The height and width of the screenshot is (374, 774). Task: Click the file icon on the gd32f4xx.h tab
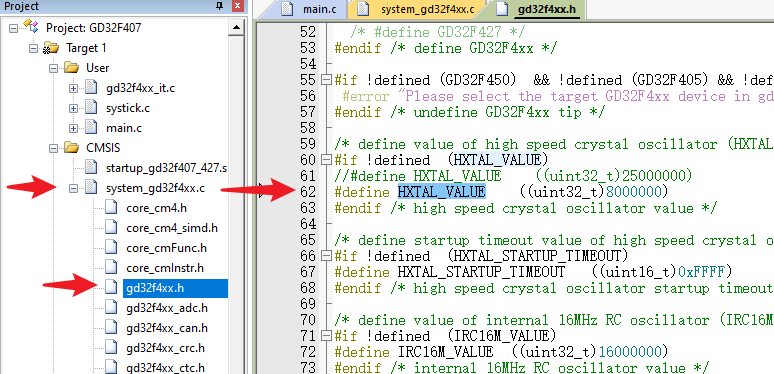pos(502,9)
